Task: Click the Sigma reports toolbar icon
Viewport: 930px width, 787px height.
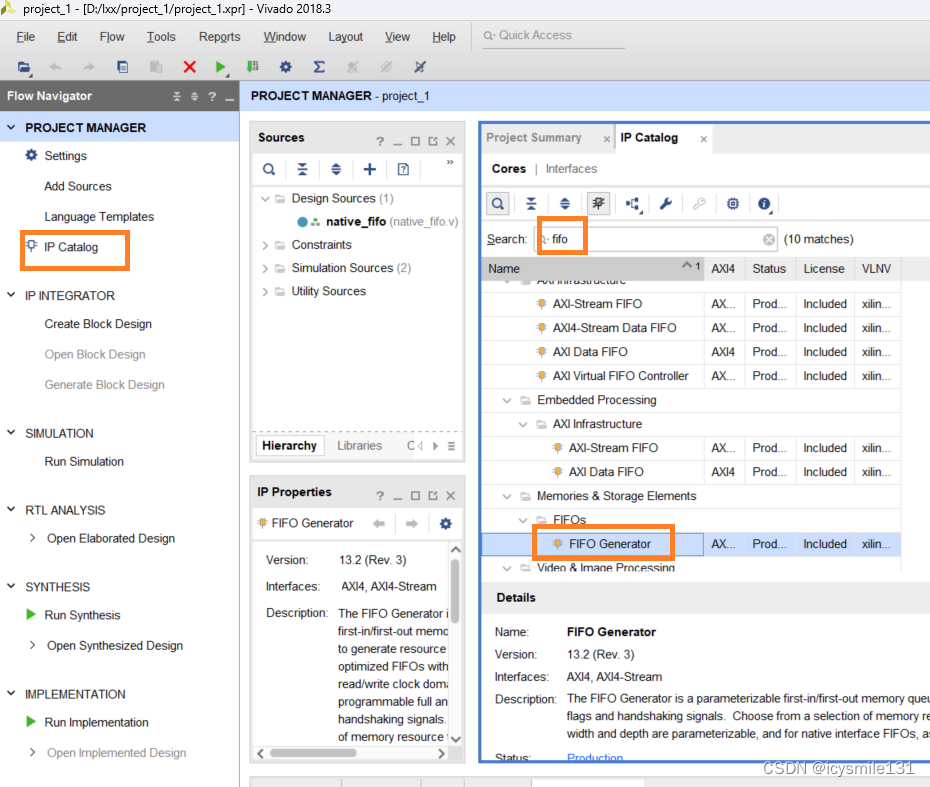Action: pyautogui.click(x=319, y=67)
